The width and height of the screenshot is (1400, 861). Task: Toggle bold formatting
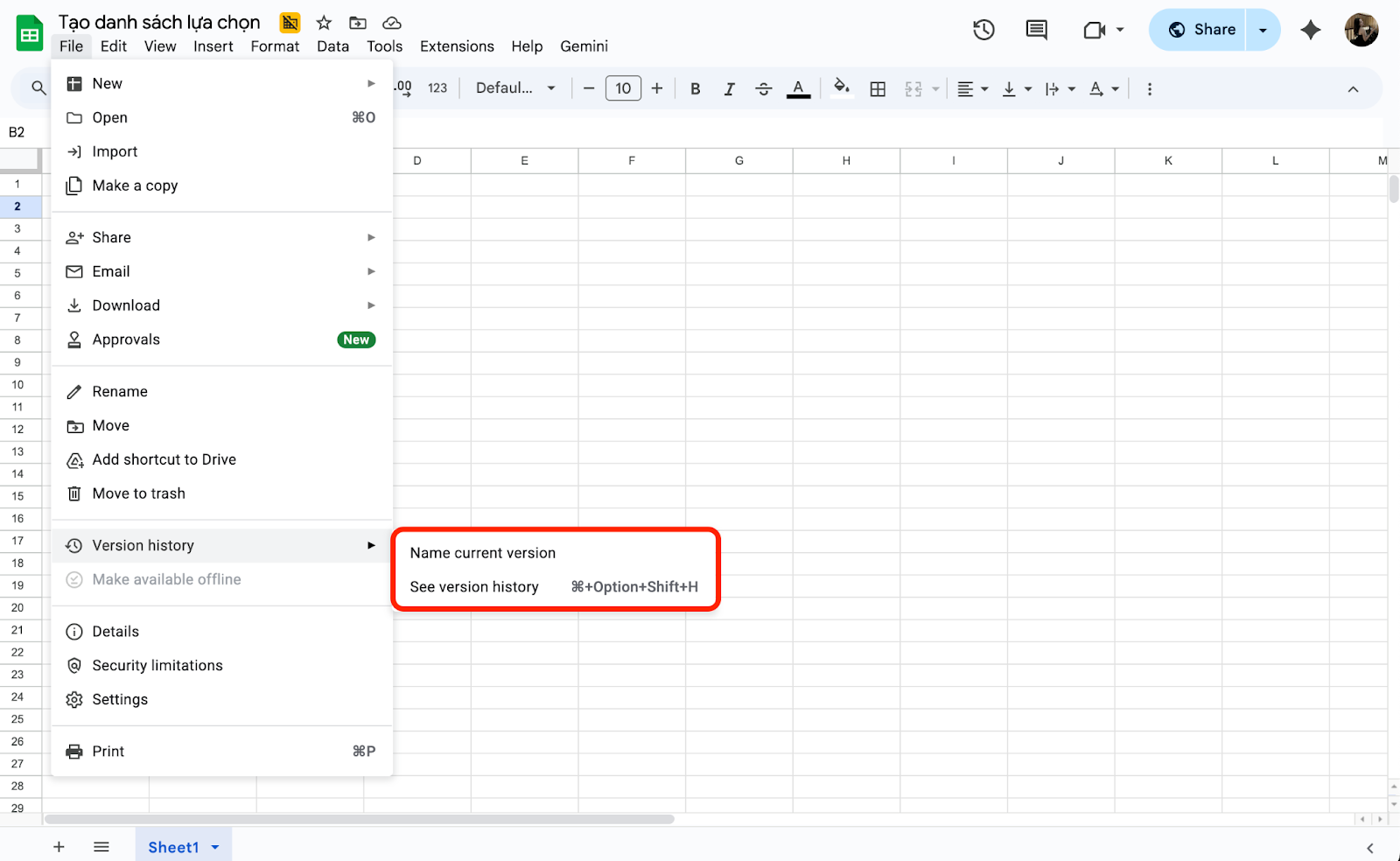[695, 88]
